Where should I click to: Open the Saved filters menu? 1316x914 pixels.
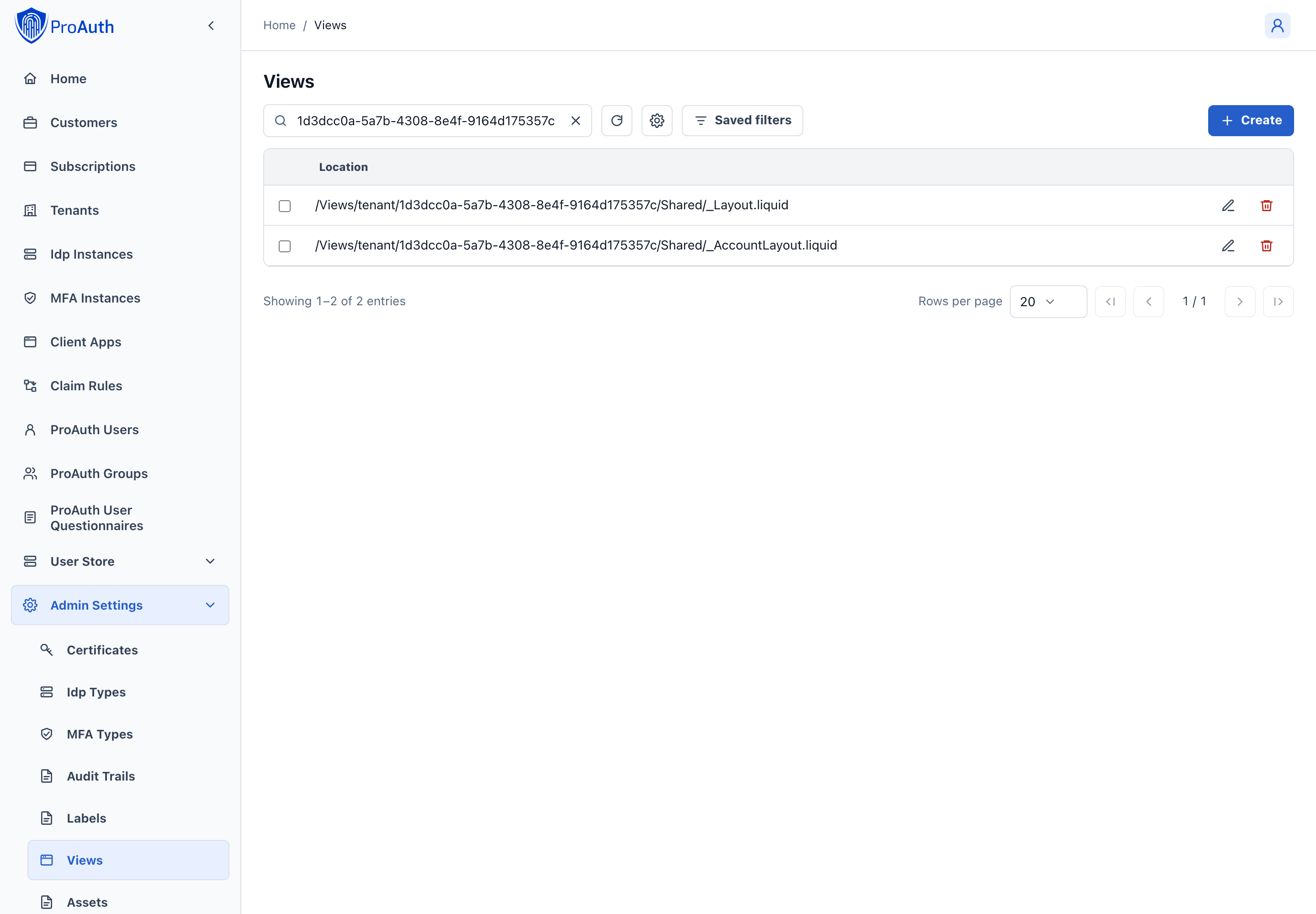742,121
